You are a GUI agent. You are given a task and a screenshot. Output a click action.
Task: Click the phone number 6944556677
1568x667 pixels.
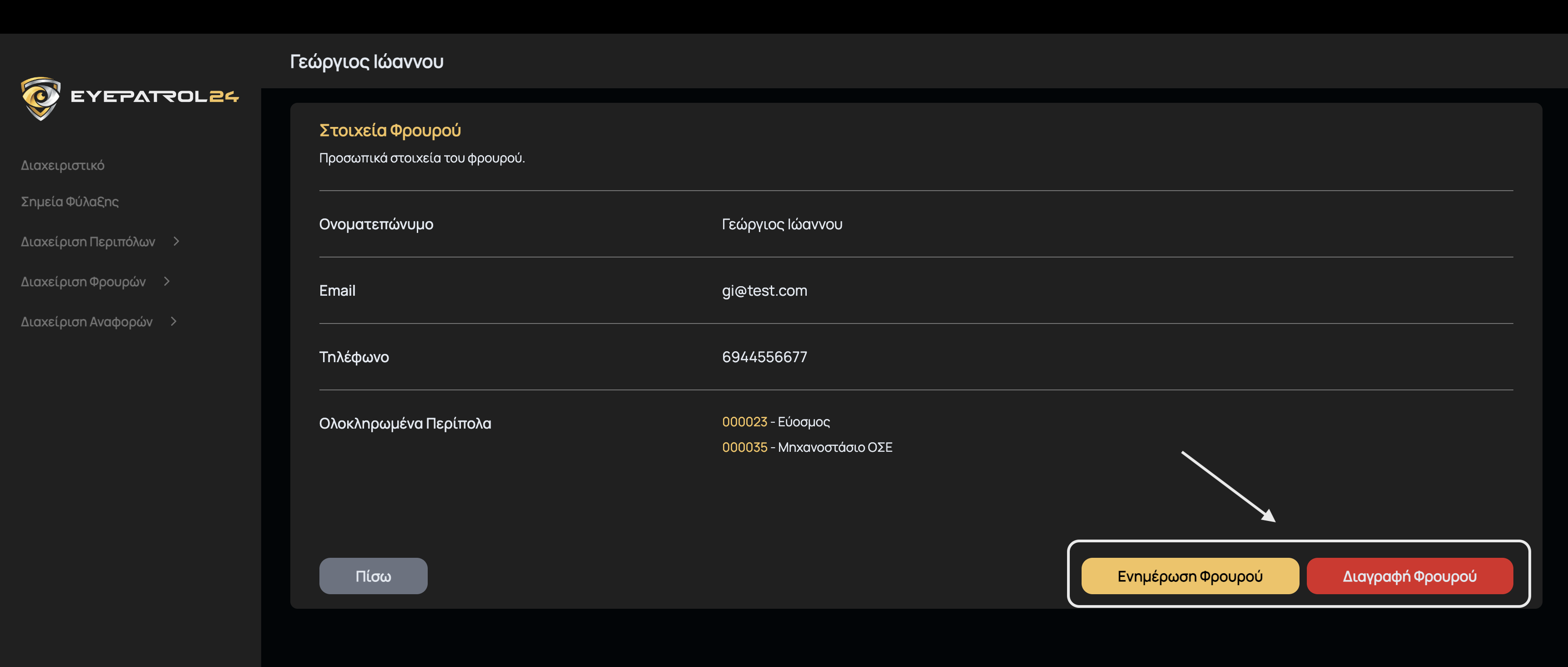[764, 357]
